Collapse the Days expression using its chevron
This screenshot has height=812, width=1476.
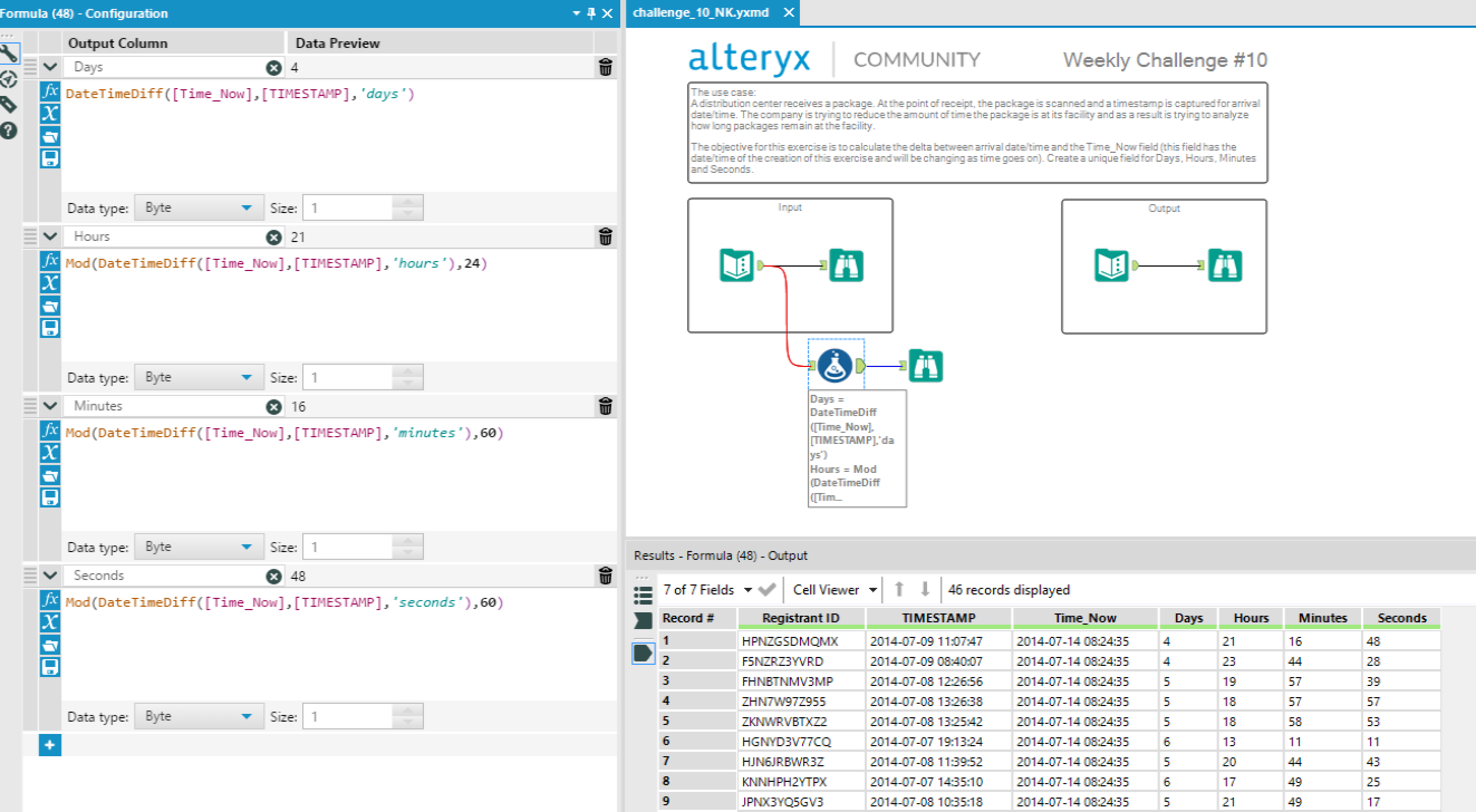50,66
